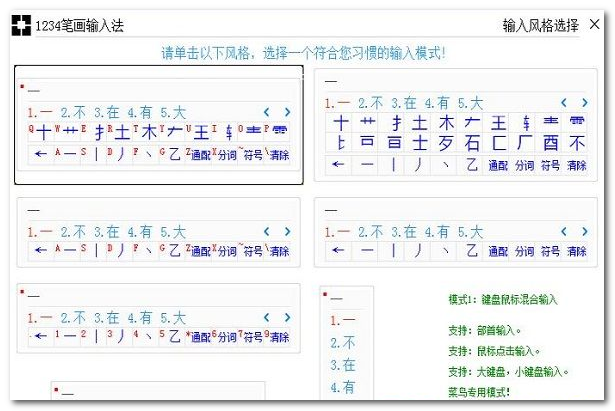Click the 1234笔画输入法 logo icon
This screenshot has width=615, height=411.
click(21, 25)
